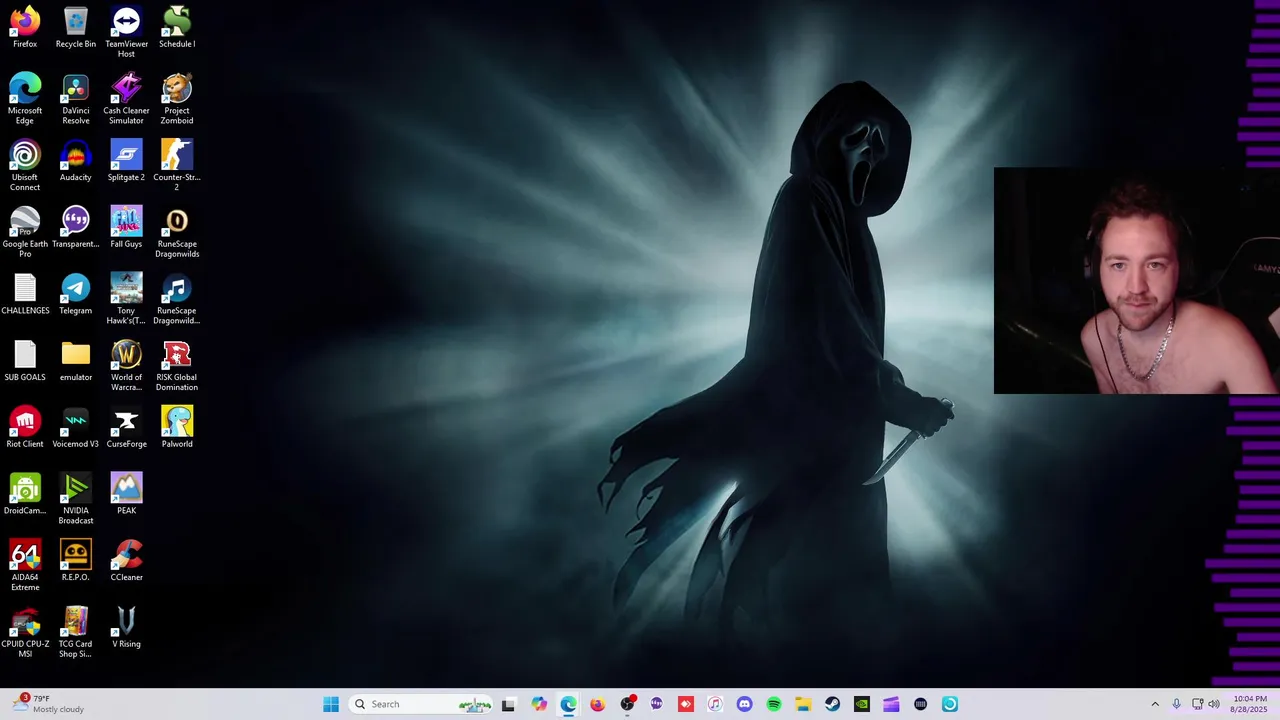1280x720 pixels.
Task: Select the Fall Guys shortcut
Action: pyautogui.click(x=126, y=227)
